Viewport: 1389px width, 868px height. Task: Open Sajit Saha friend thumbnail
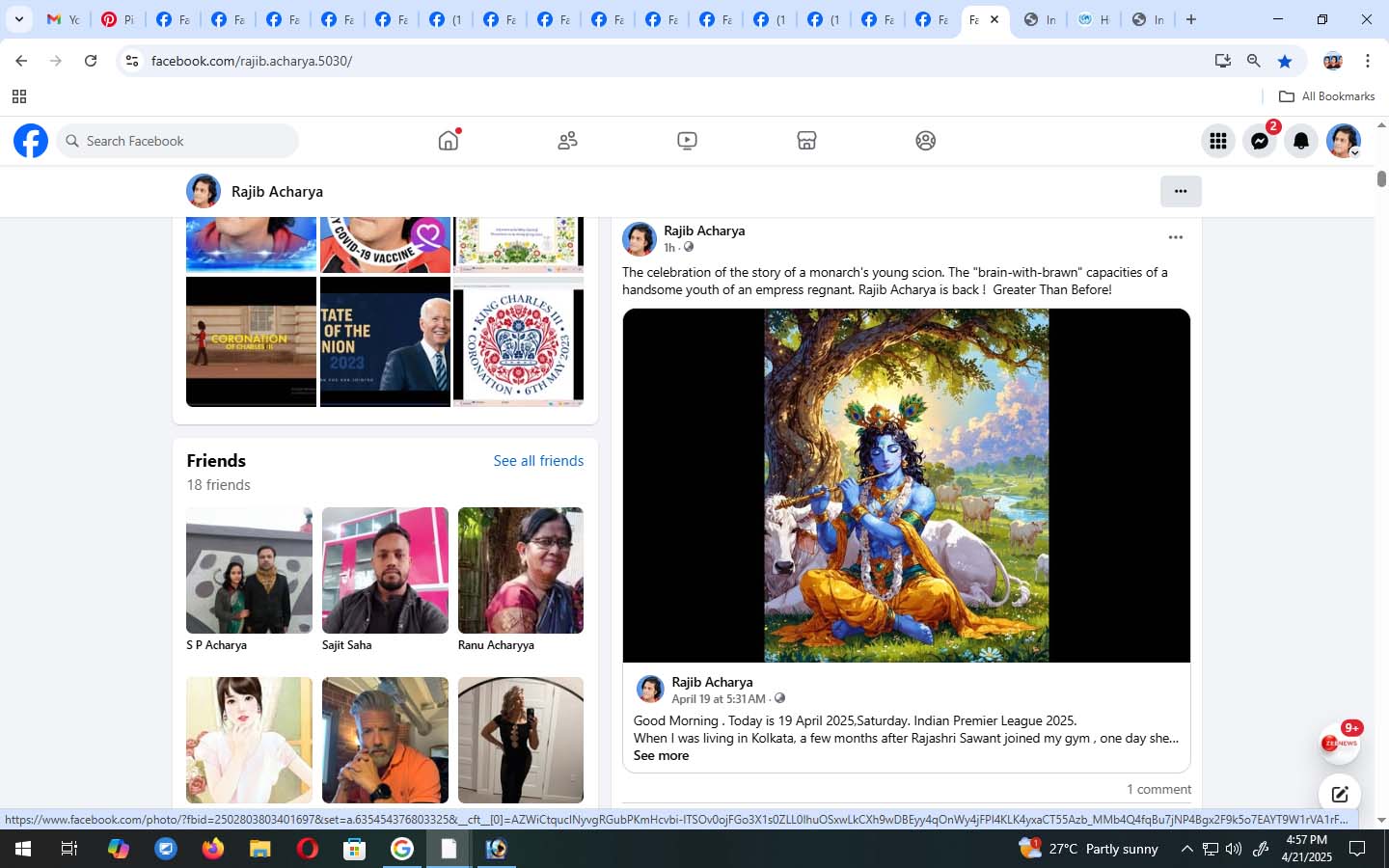coord(385,570)
